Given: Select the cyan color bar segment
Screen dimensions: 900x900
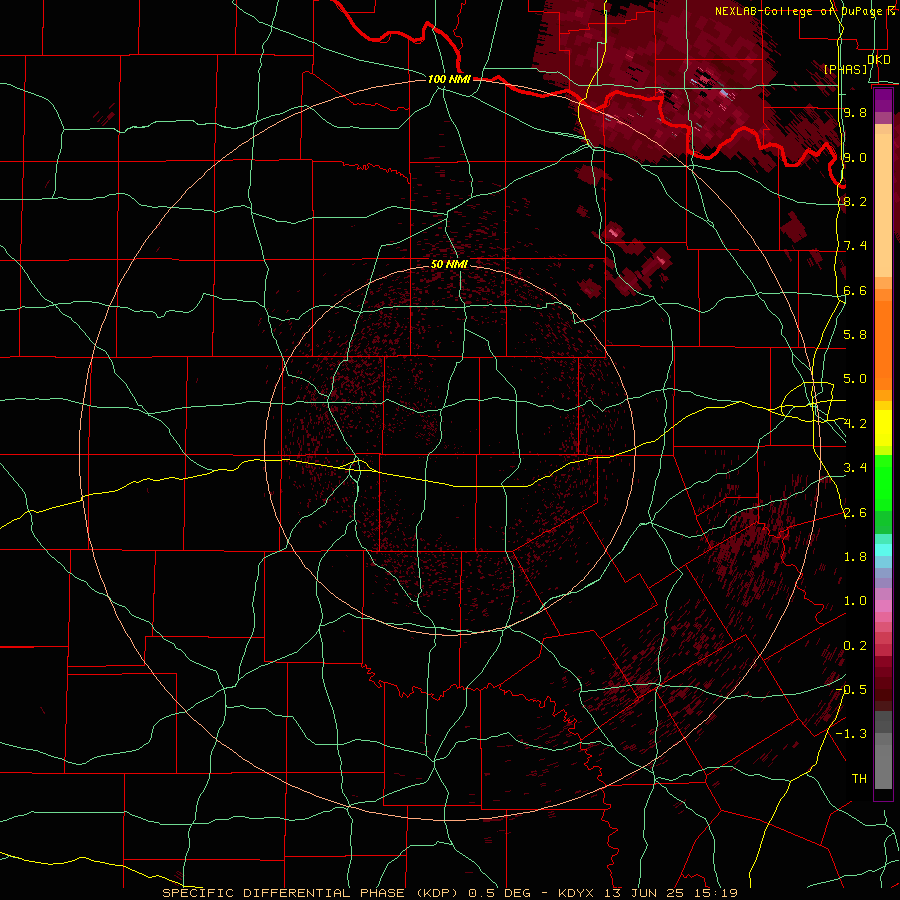Looking at the screenshot, I should (x=883, y=550).
